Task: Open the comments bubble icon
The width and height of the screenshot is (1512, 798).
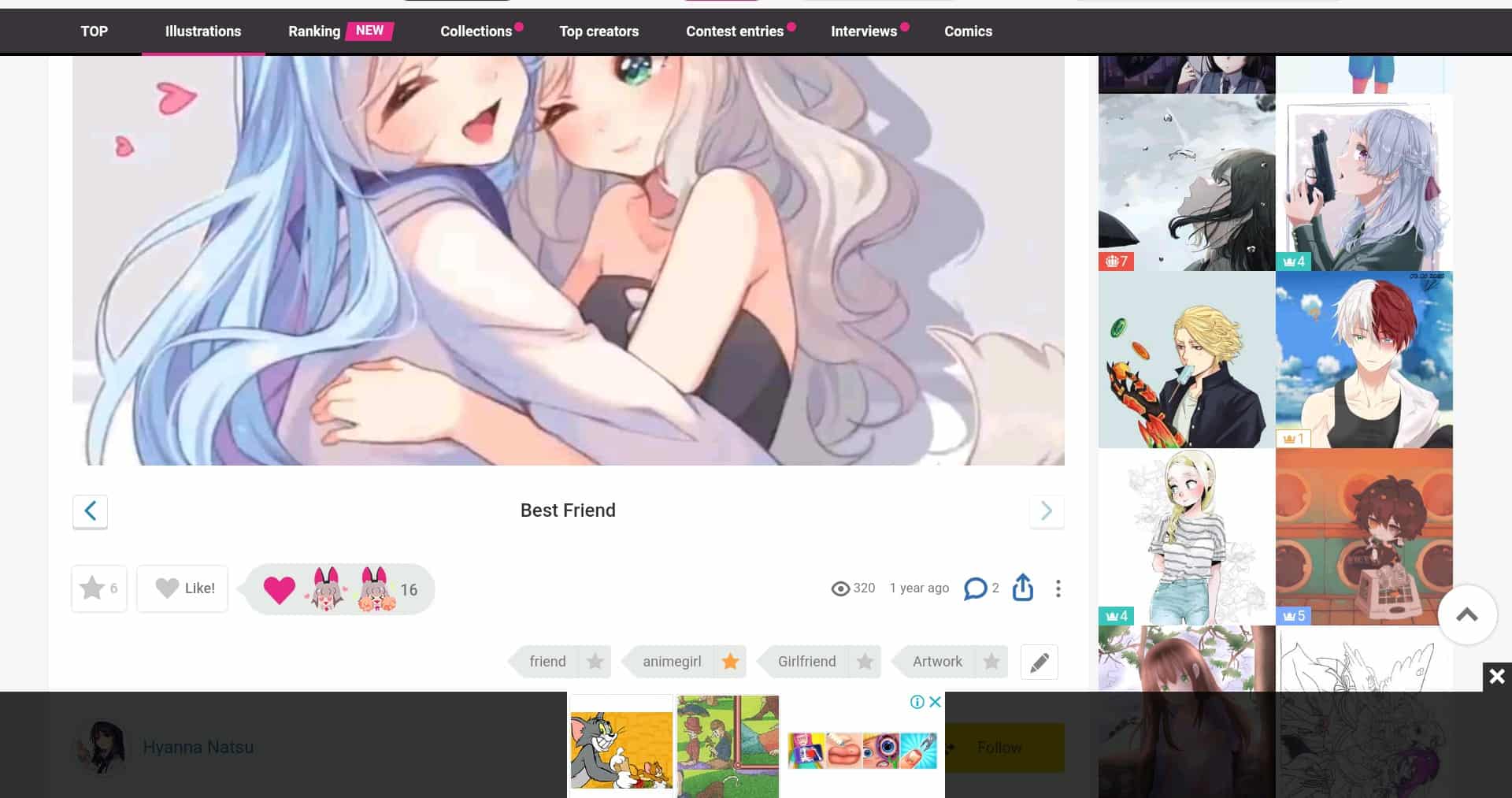Action: click(975, 588)
